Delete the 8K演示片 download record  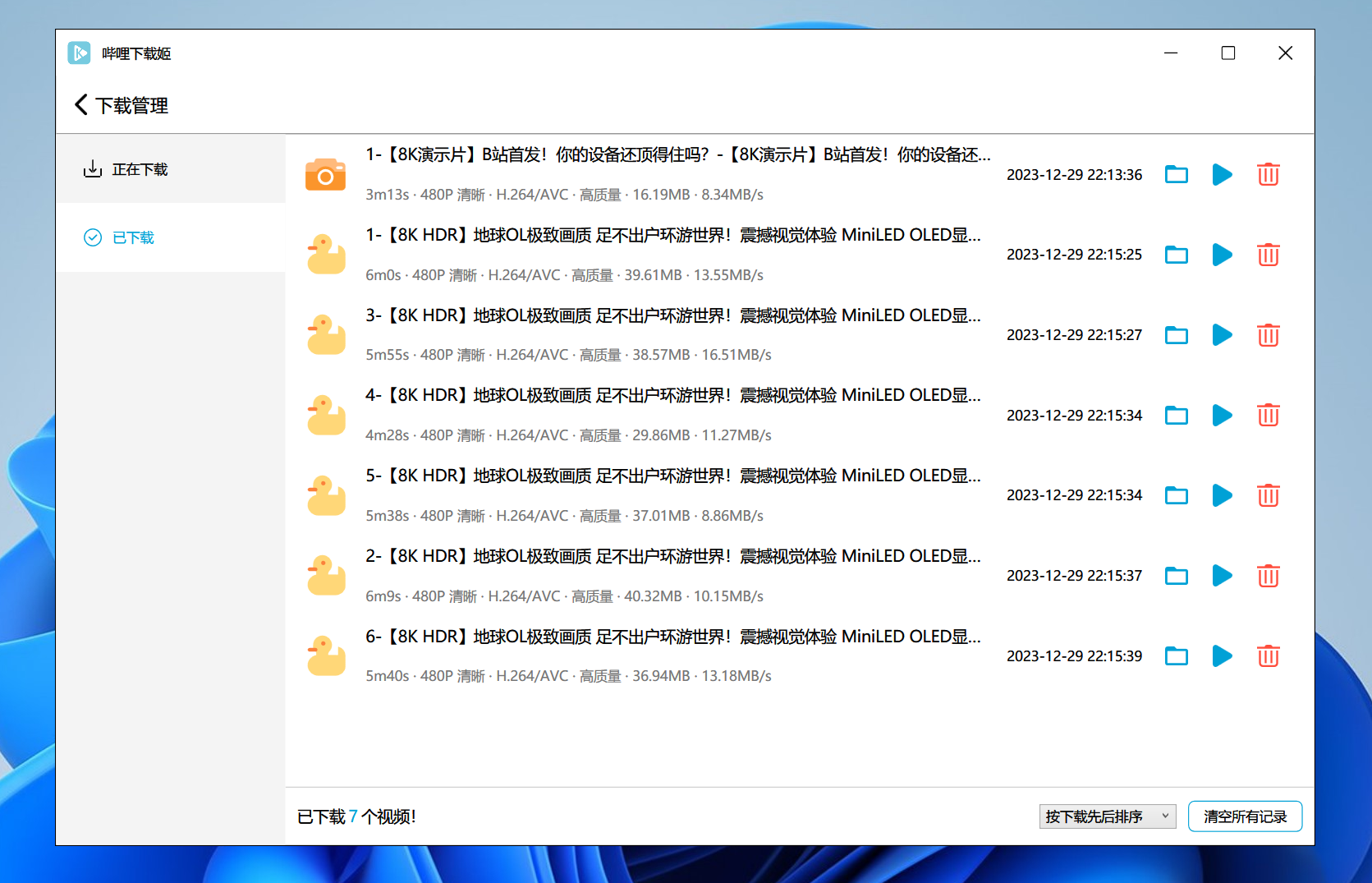pyautogui.click(x=1268, y=174)
